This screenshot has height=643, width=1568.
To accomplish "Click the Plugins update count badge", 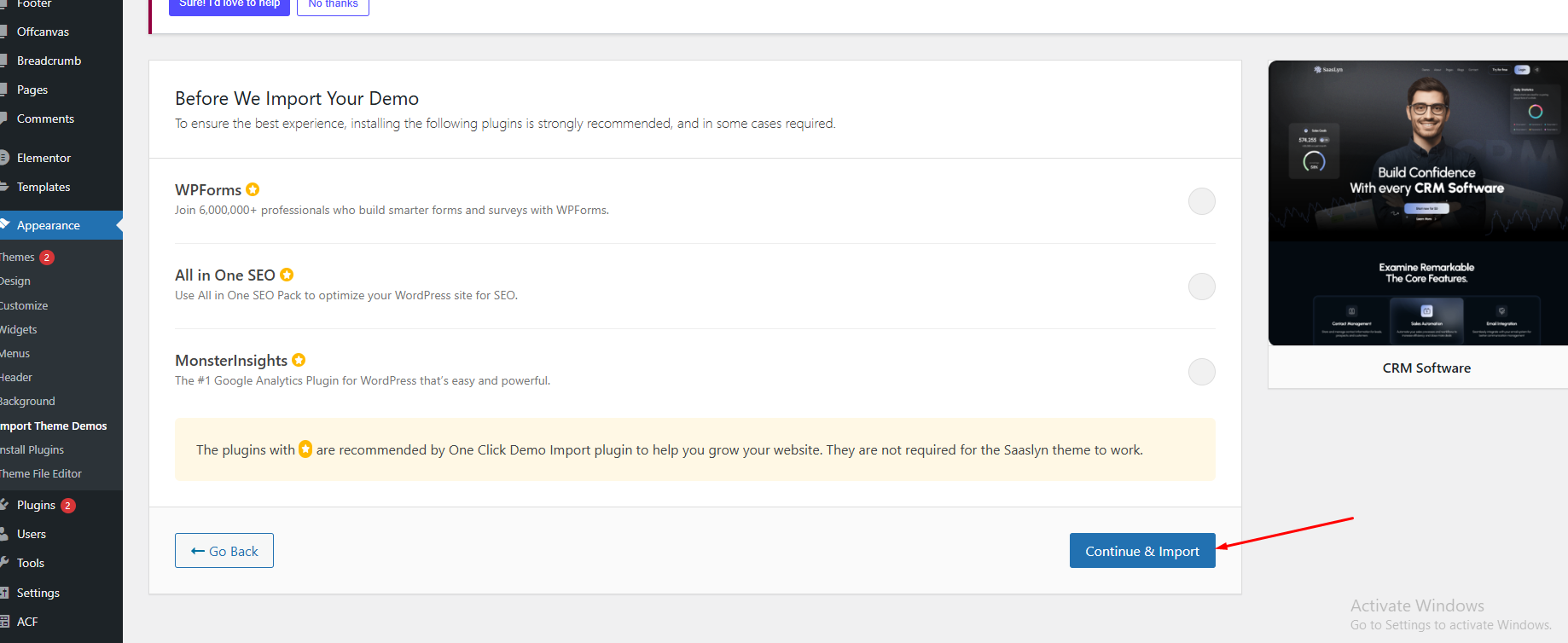I will pyautogui.click(x=68, y=506).
